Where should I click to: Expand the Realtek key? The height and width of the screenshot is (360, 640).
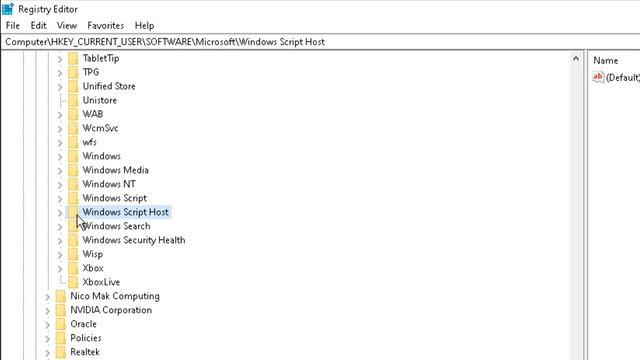point(47,352)
